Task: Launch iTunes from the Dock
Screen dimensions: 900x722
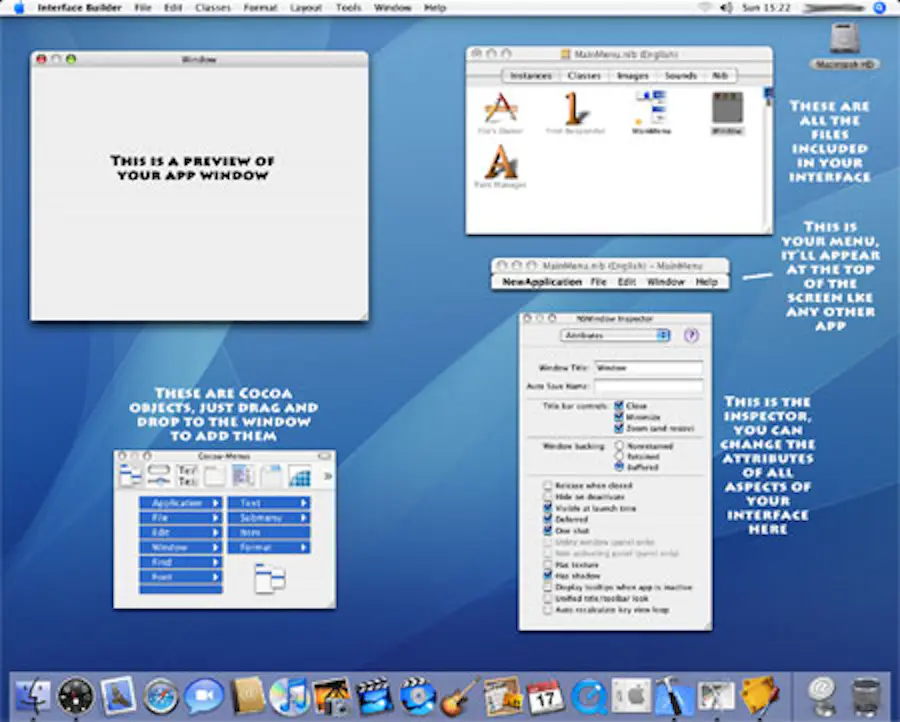Action: click(290, 696)
